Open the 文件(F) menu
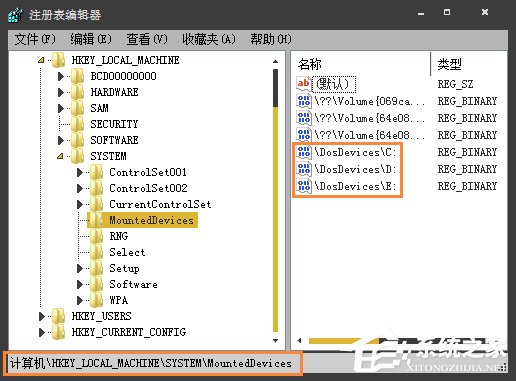Image resolution: width=516 pixels, height=381 pixels. pos(35,39)
